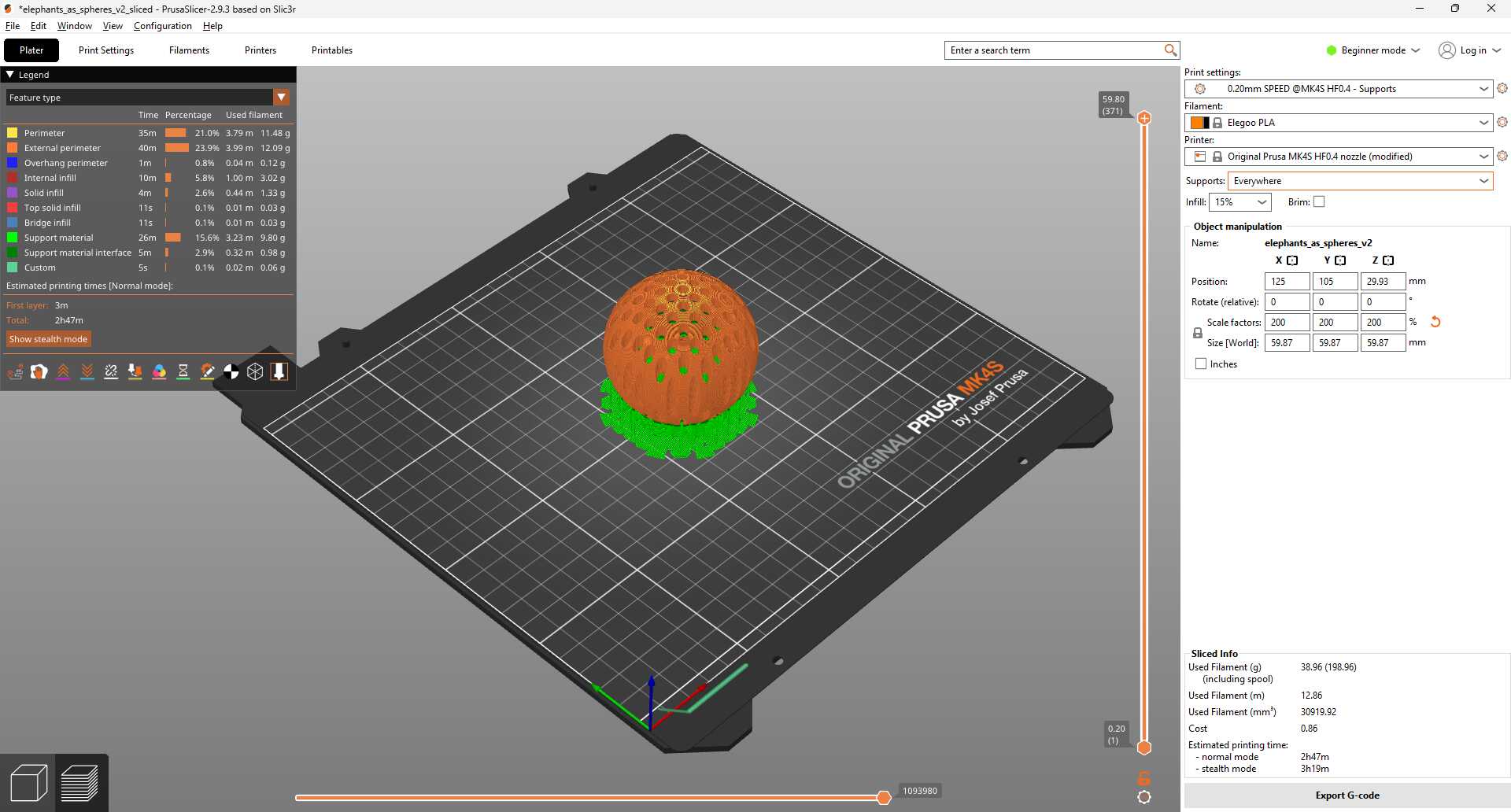
Task: Toggle the center of gravity icon
Action: coord(231,372)
